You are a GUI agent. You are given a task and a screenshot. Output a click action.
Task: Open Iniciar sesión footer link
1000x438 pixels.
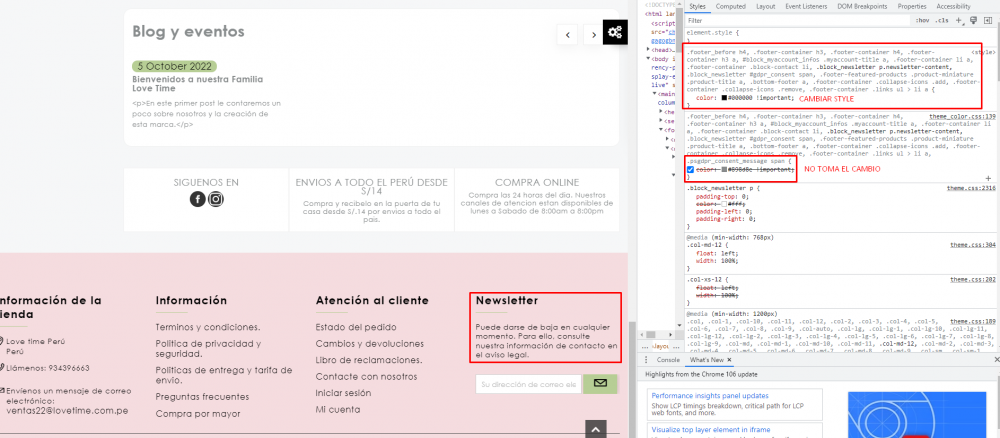coord(343,393)
